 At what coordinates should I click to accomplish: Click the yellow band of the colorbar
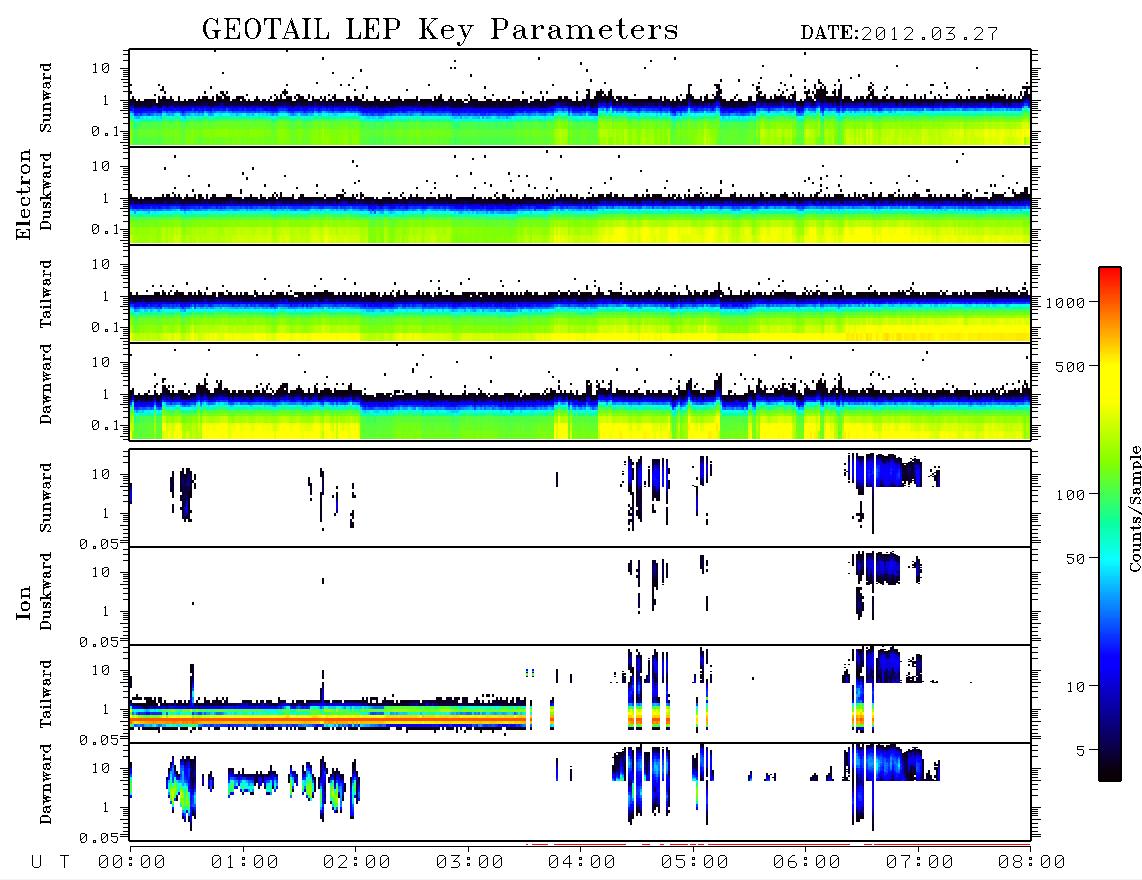coord(1110,379)
